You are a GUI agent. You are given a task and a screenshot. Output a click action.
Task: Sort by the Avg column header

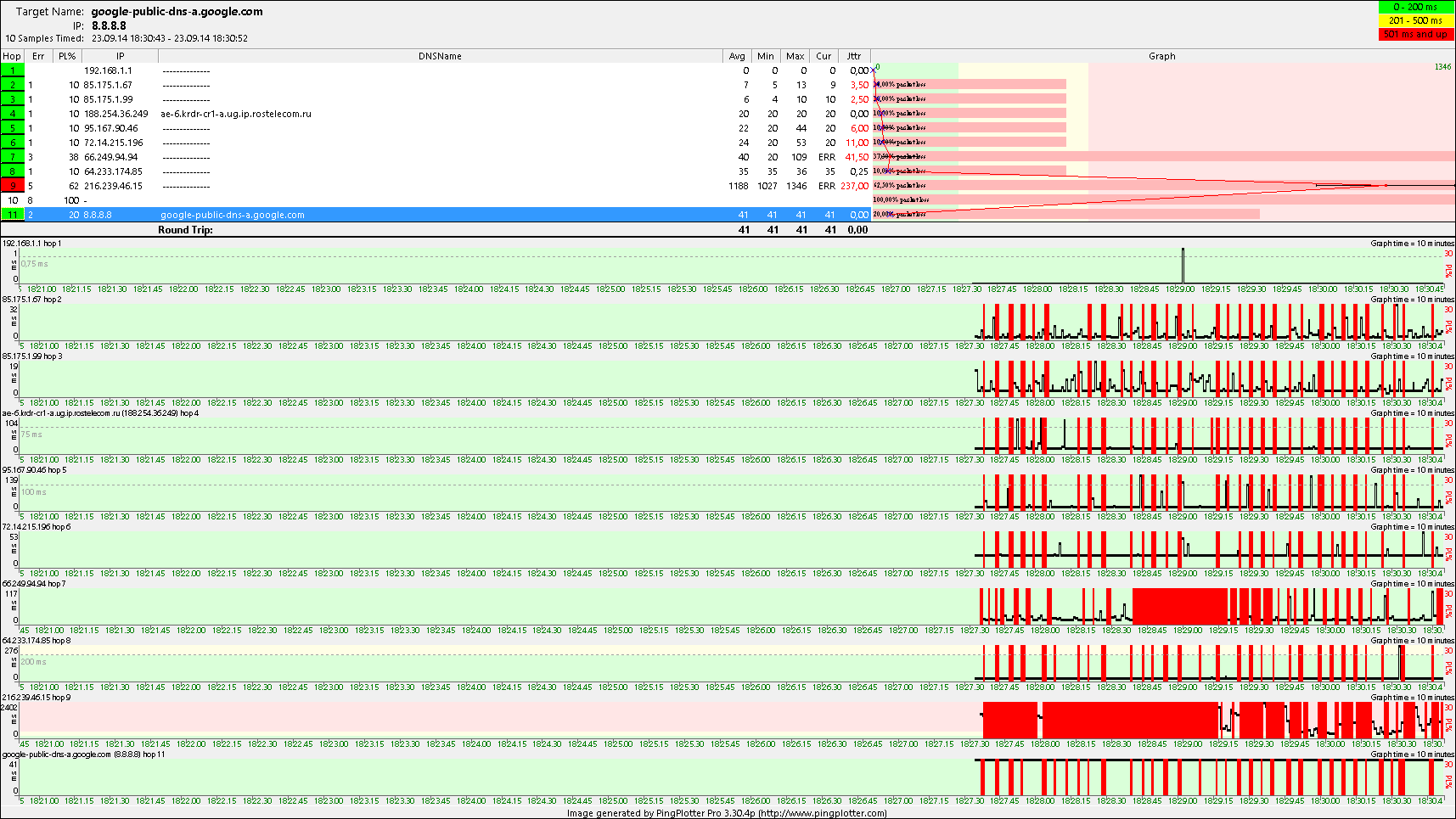point(737,56)
